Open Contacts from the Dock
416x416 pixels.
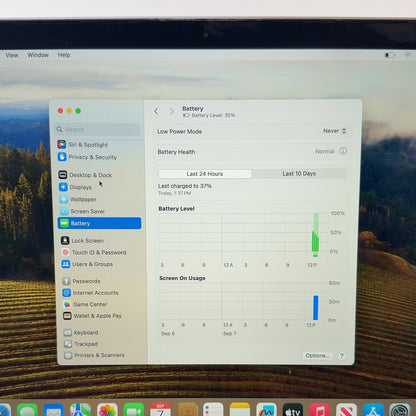point(187,410)
